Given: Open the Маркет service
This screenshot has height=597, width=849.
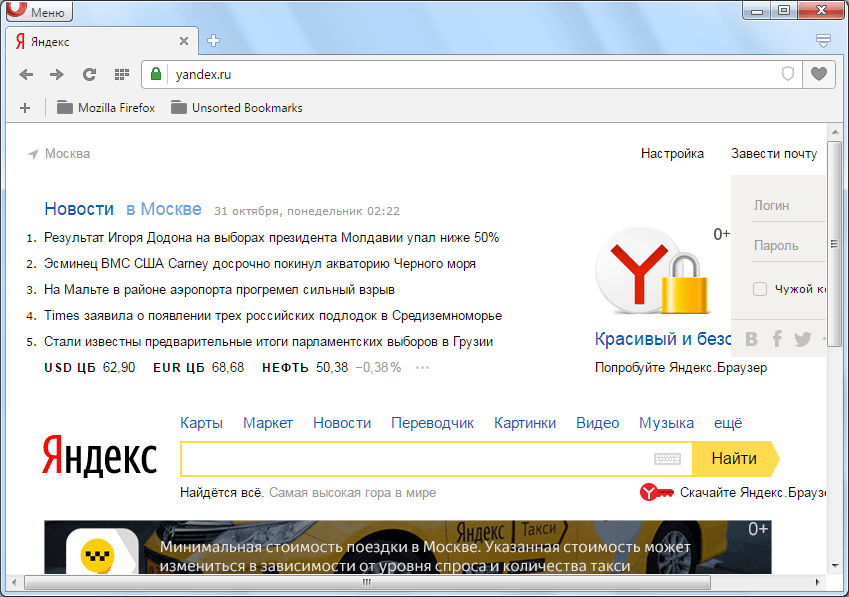Looking at the screenshot, I should click(268, 423).
